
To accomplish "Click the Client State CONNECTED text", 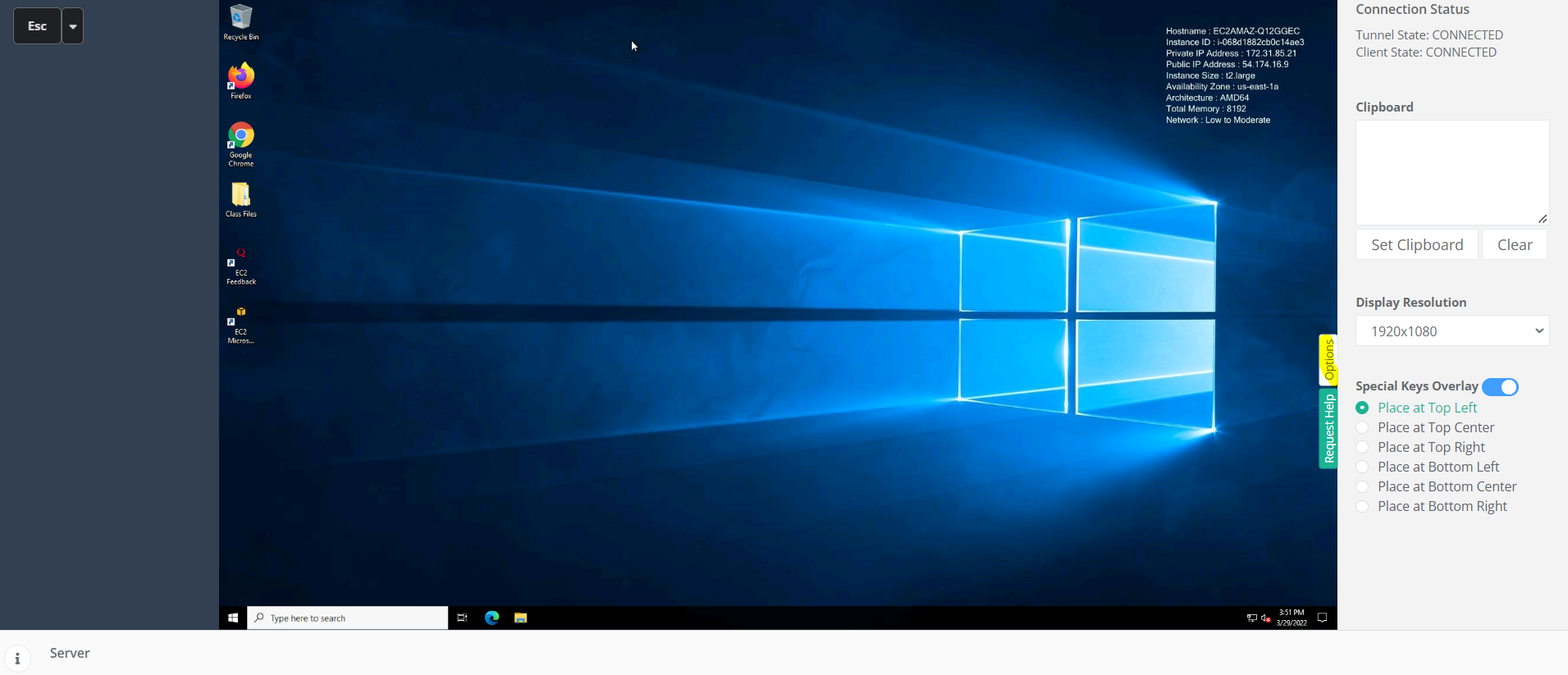I will [x=1426, y=52].
